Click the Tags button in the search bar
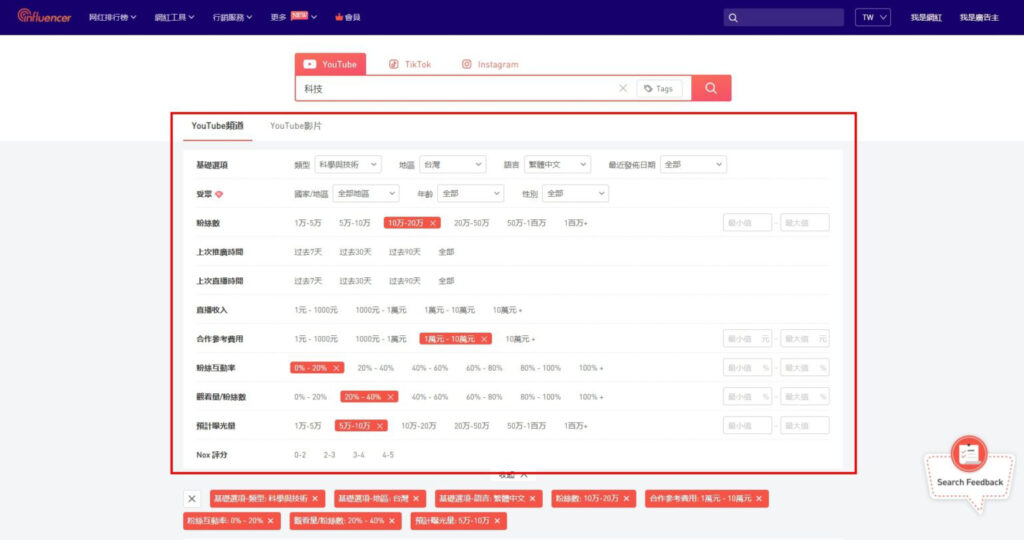Image resolution: width=1024 pixels, height=540 pixels. tap(658, 89)
